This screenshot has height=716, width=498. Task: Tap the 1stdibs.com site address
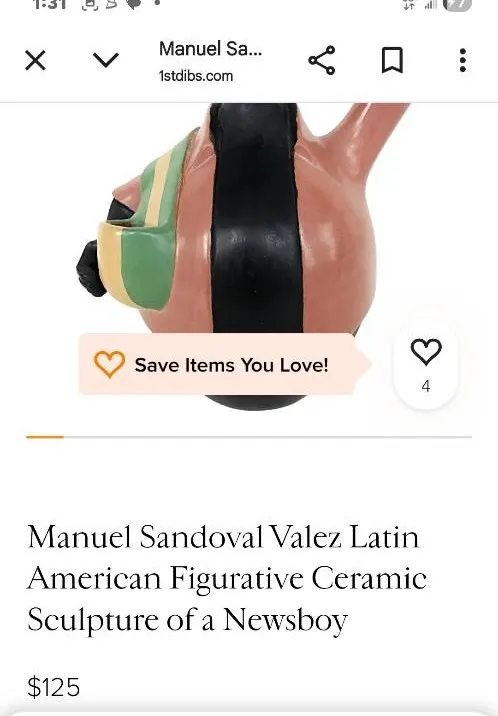[x=196, y=76]
